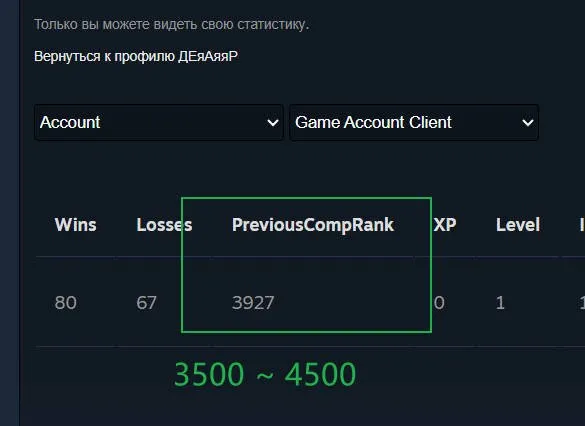The width and height of the screenshot is (585, 426).
Task: Click the statistics privacy notice text
Action: (x=172, y=24)
